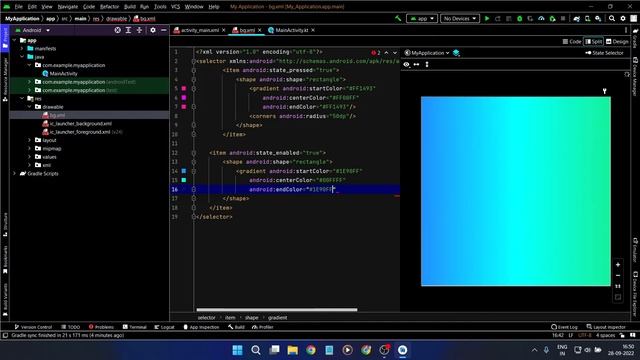640x360 pixels.
Task: Toggle Resource Manager side tab
Action: coord(5,79)
